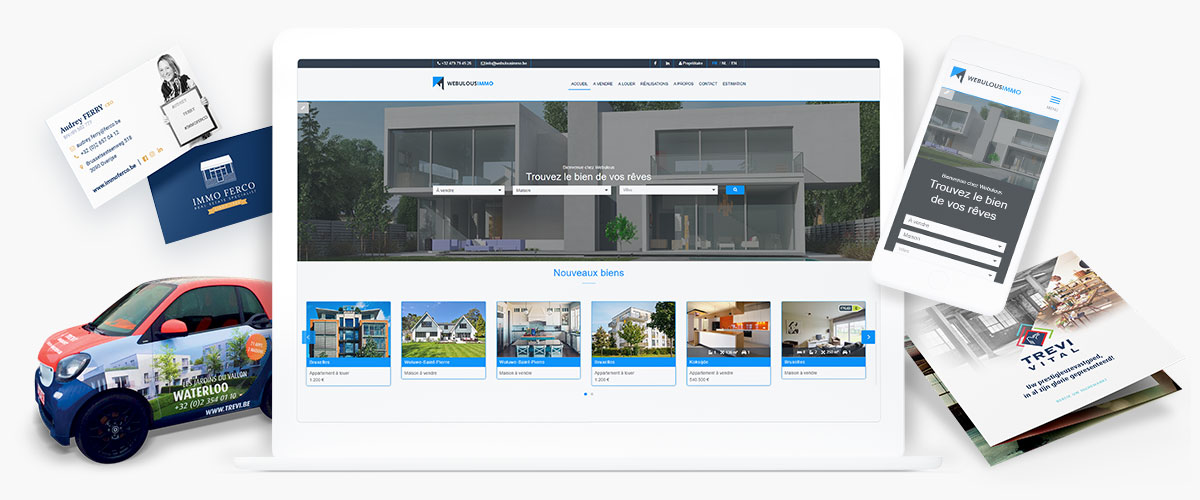1200x500 pixels.
Task: Open the À propos menu item
Action: [x=683, y=84]
